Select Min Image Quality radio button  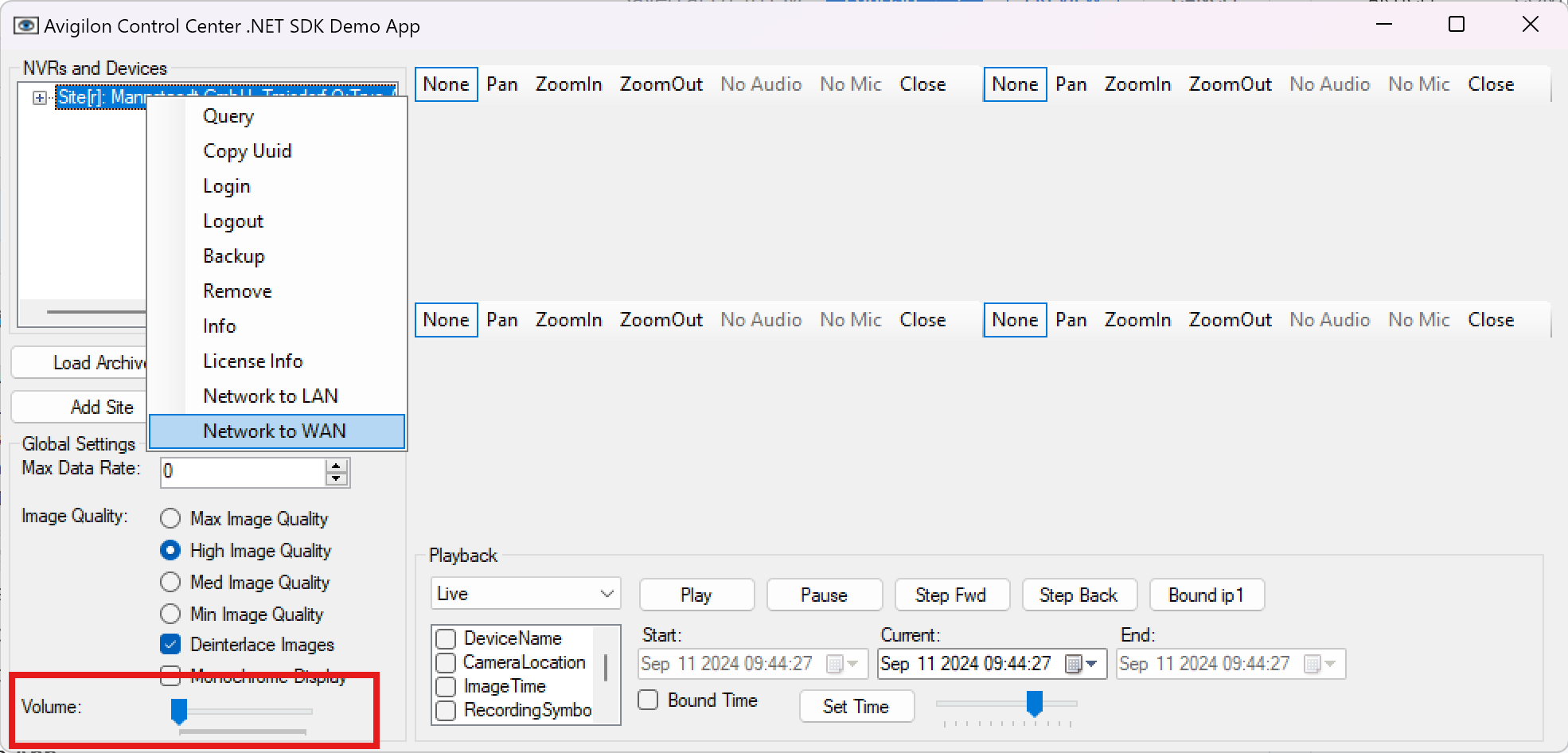(x=170, y=614)
